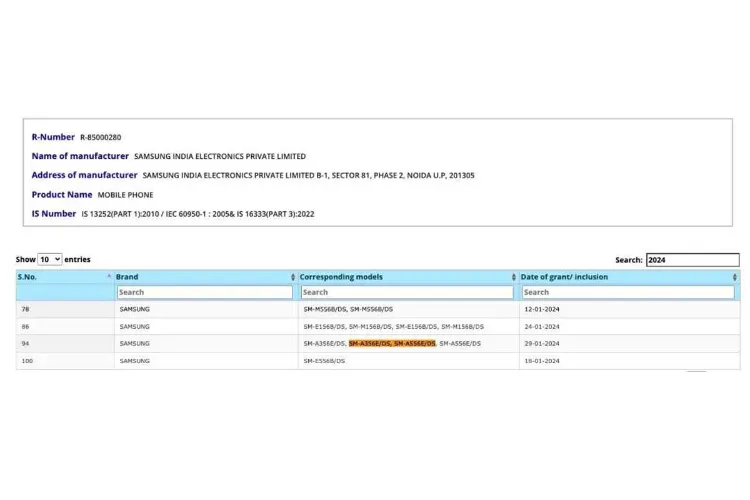Viewport: 750px width, 500px height.
Task: Click sort arrows in Date of grant header
Action: [734, 277]
